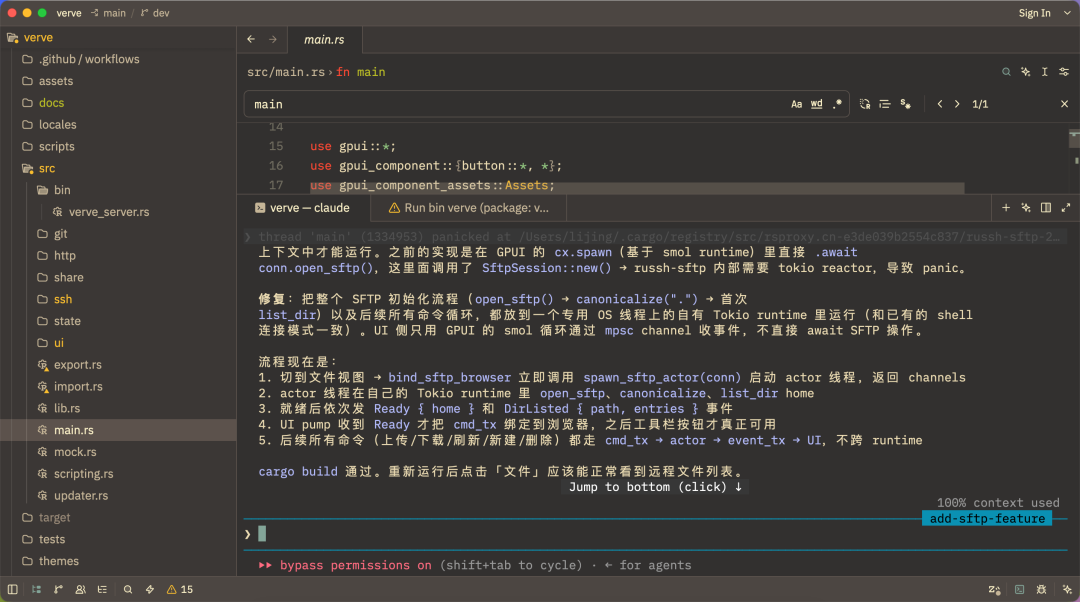Open the git panel icon

tap(59, 590)
